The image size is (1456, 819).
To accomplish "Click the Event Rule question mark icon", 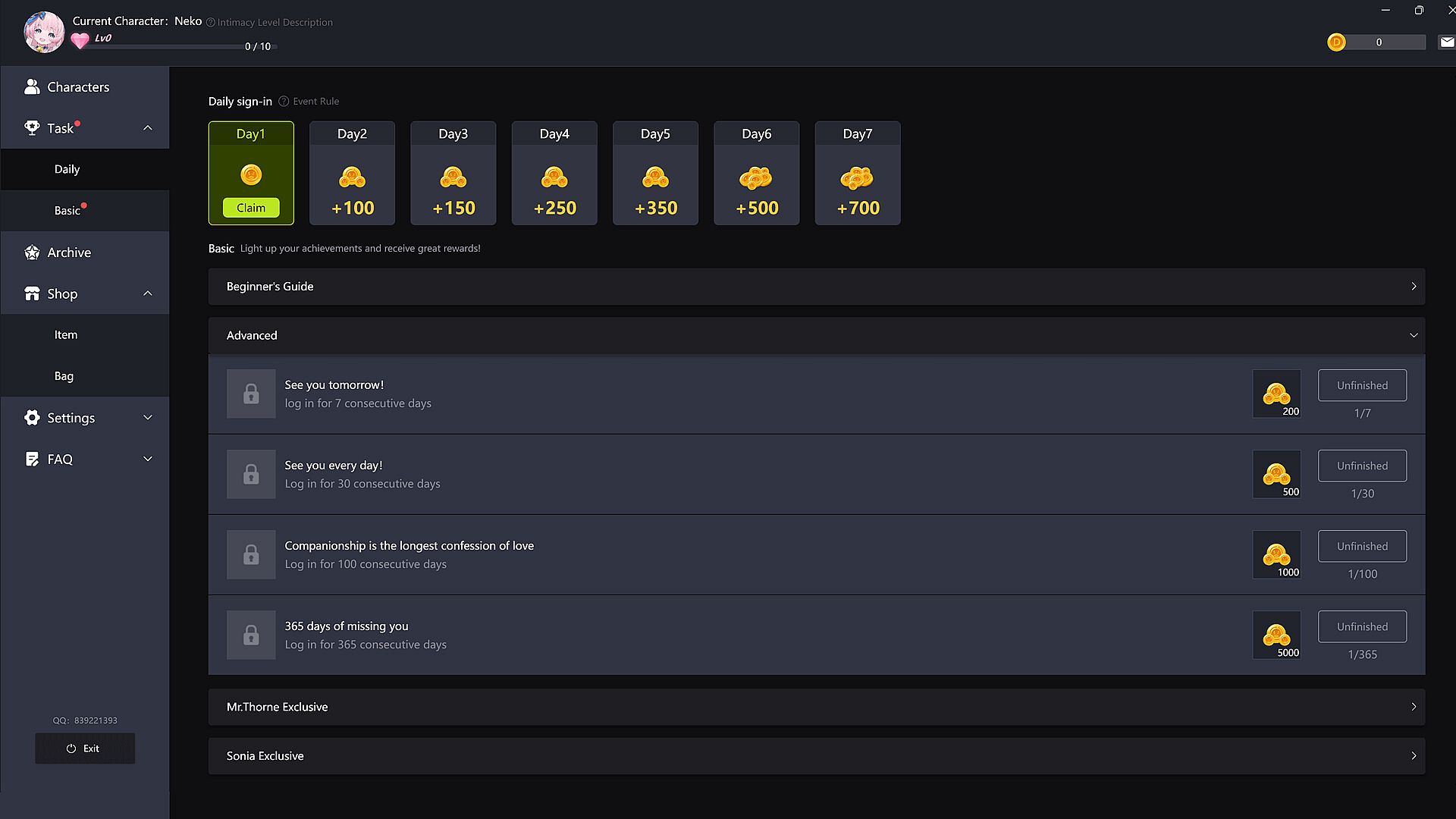I will click(x=284, y=102).
